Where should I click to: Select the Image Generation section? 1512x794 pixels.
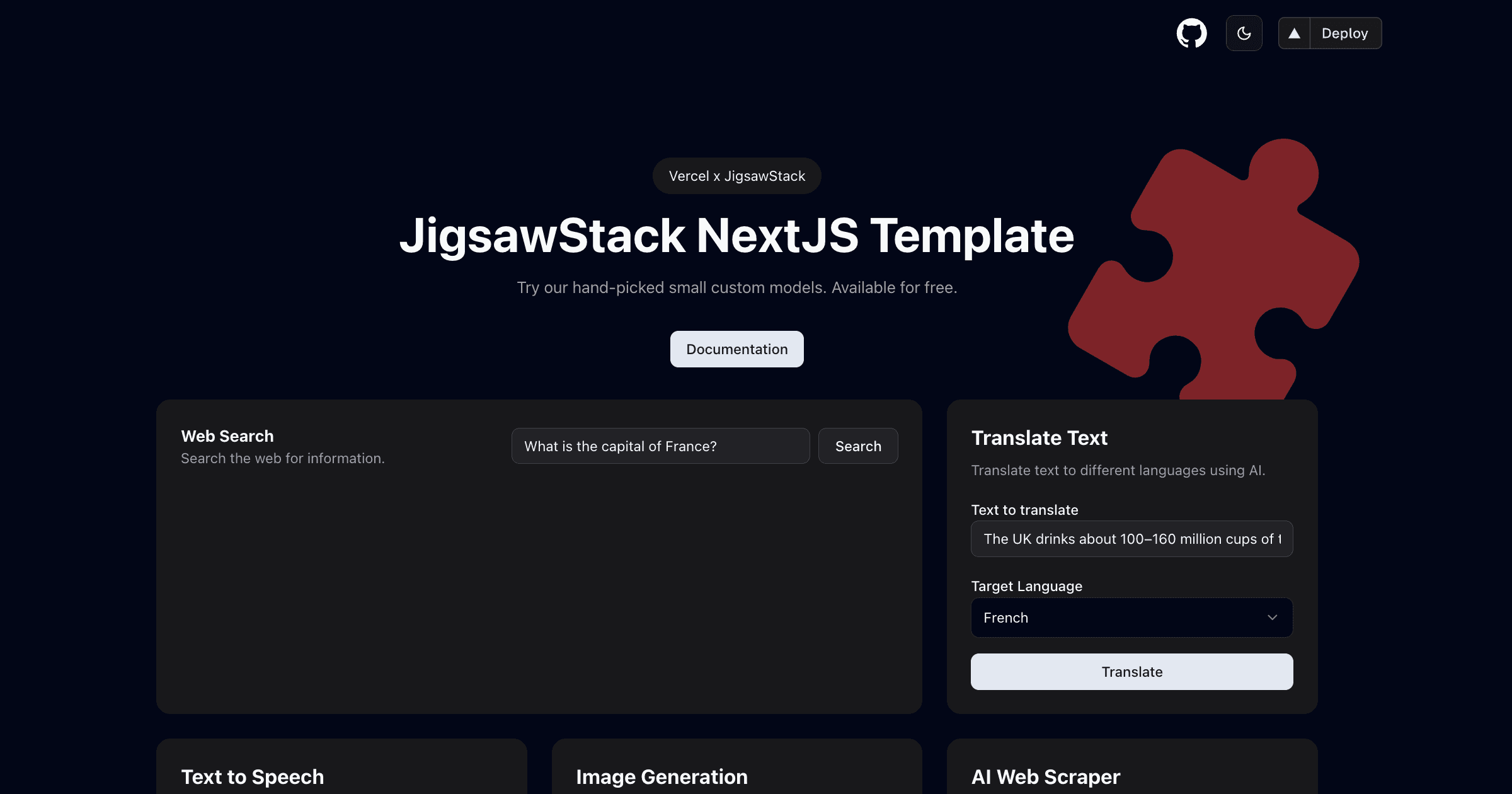point(661,776)
